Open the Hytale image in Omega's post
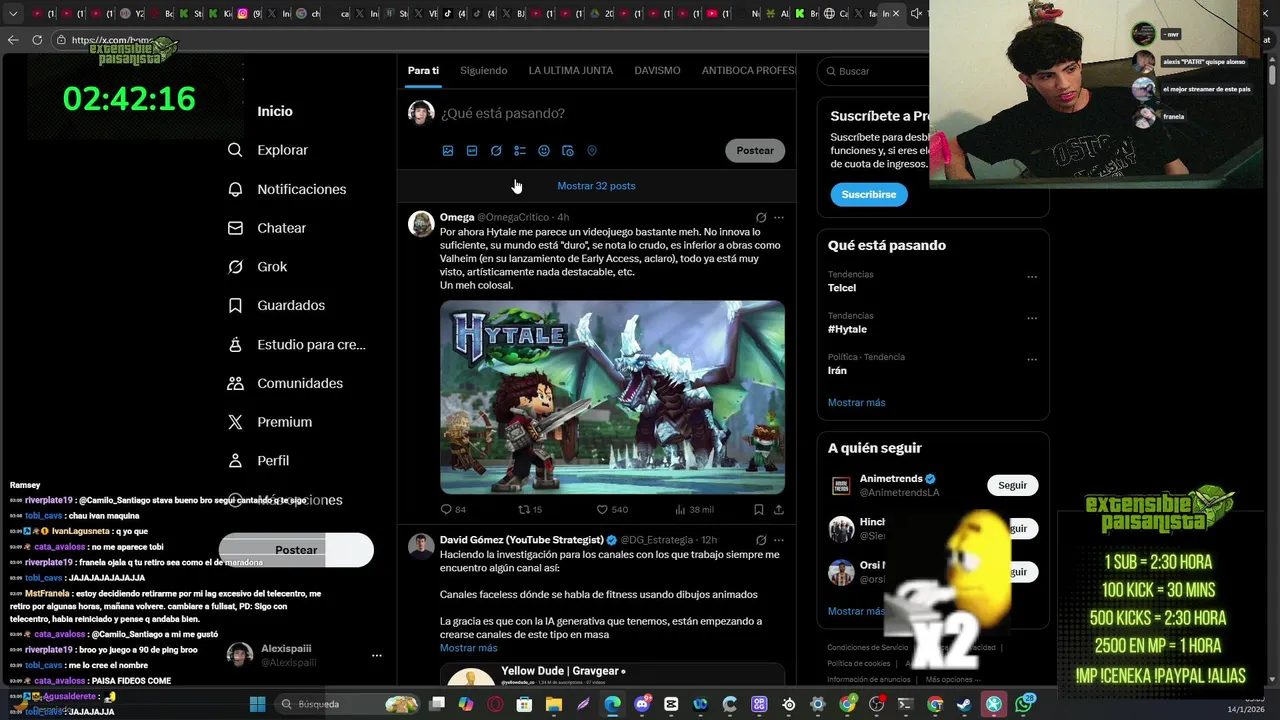The image size is (1280, 720). (x=612, y=397)
